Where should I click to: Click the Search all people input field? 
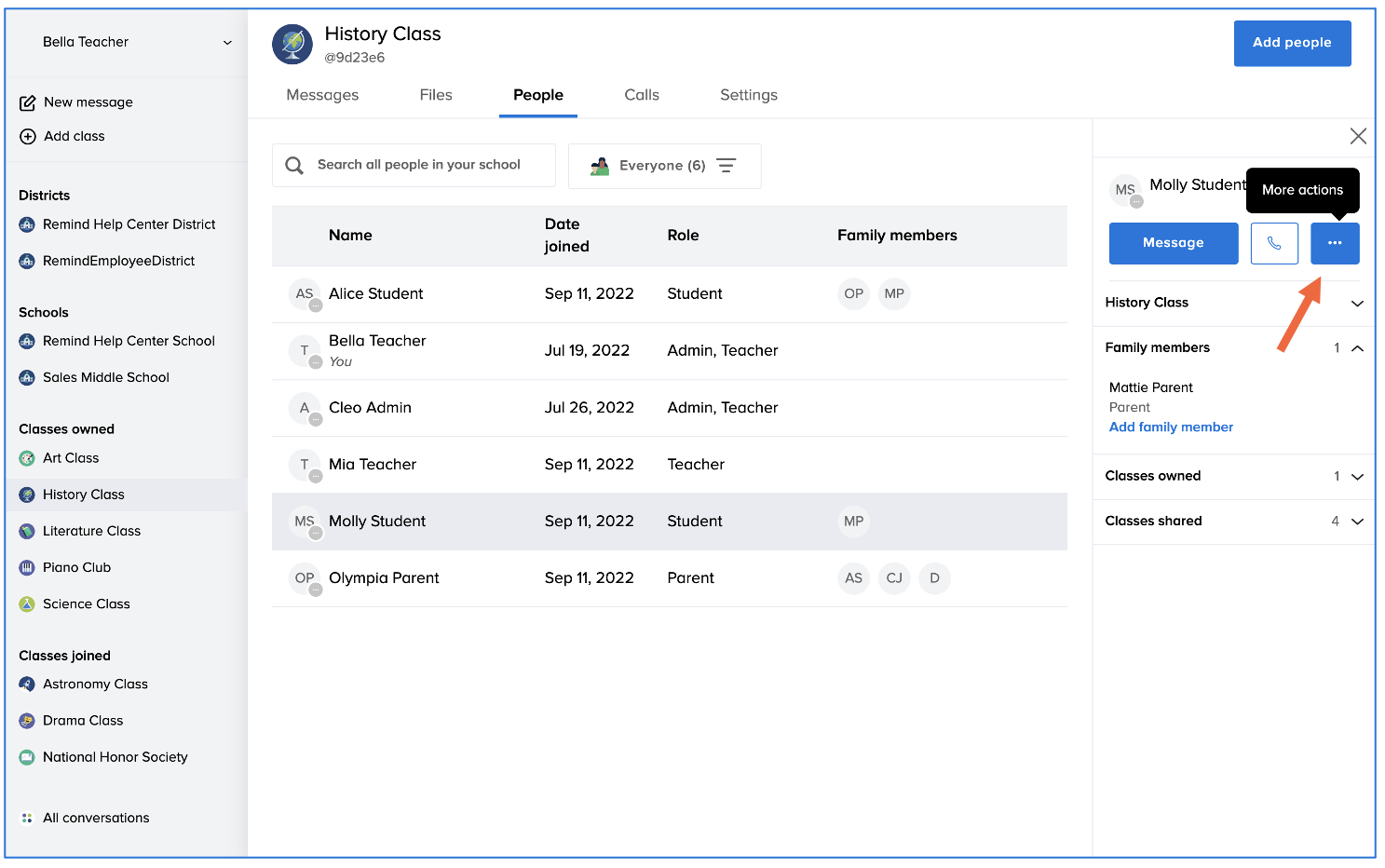419,165
